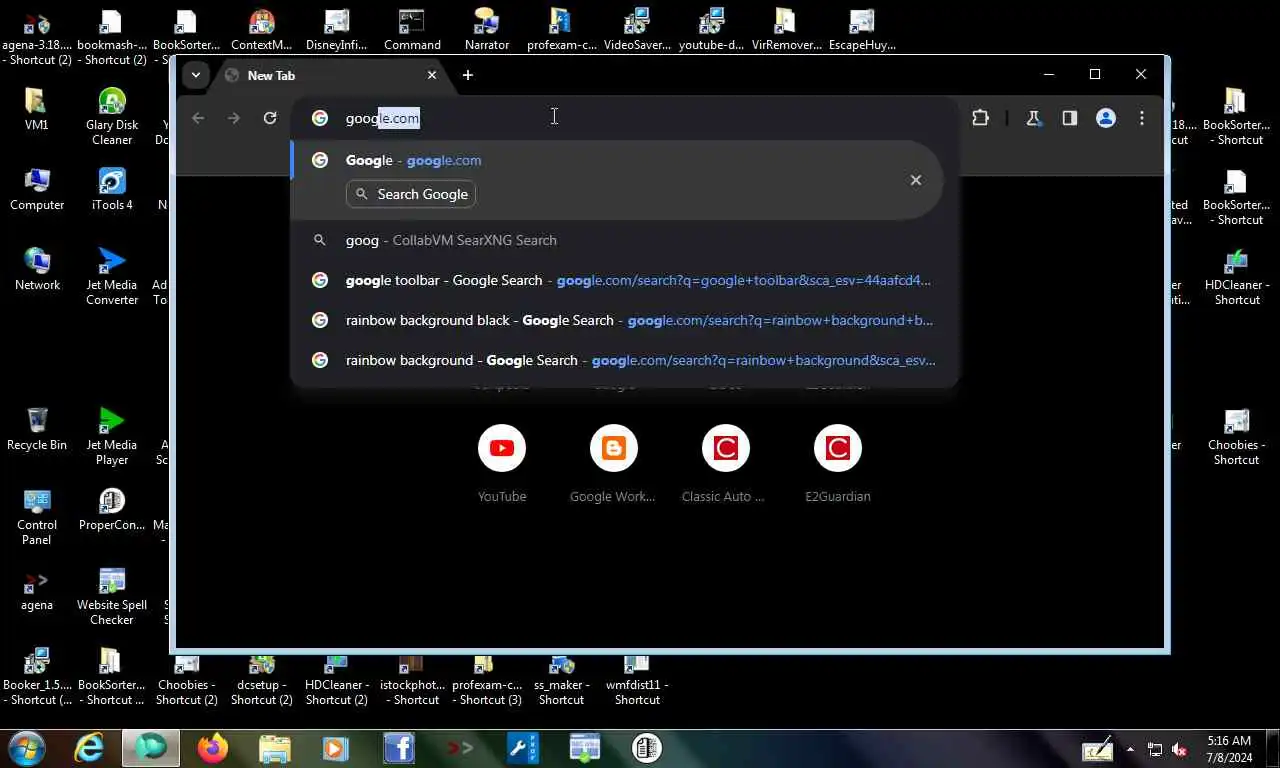Open the 5:16 AM clock
This screenshot has width=1280, height=768.
point(1229,749)
